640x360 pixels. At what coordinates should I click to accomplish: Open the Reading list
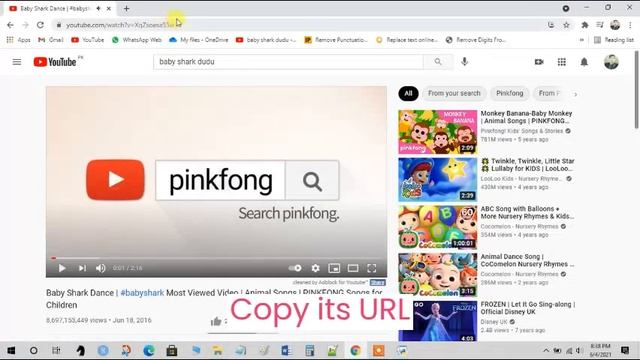[614, 40]
